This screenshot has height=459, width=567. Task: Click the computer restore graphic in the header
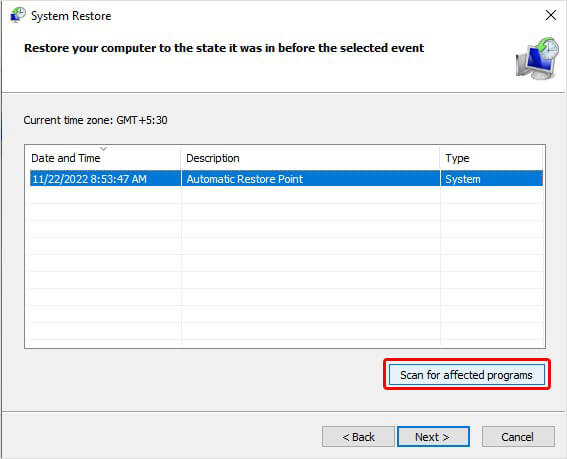537,58
